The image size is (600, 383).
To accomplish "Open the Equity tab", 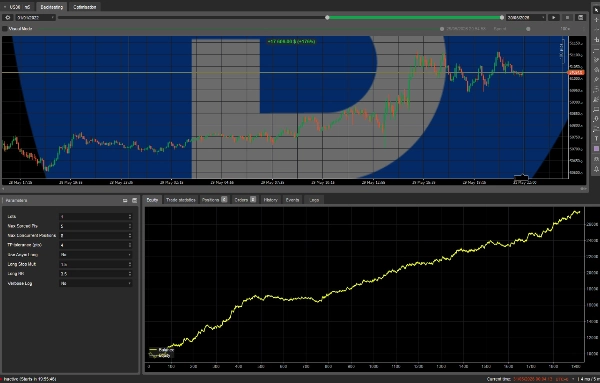I will [x=152, y=200].
